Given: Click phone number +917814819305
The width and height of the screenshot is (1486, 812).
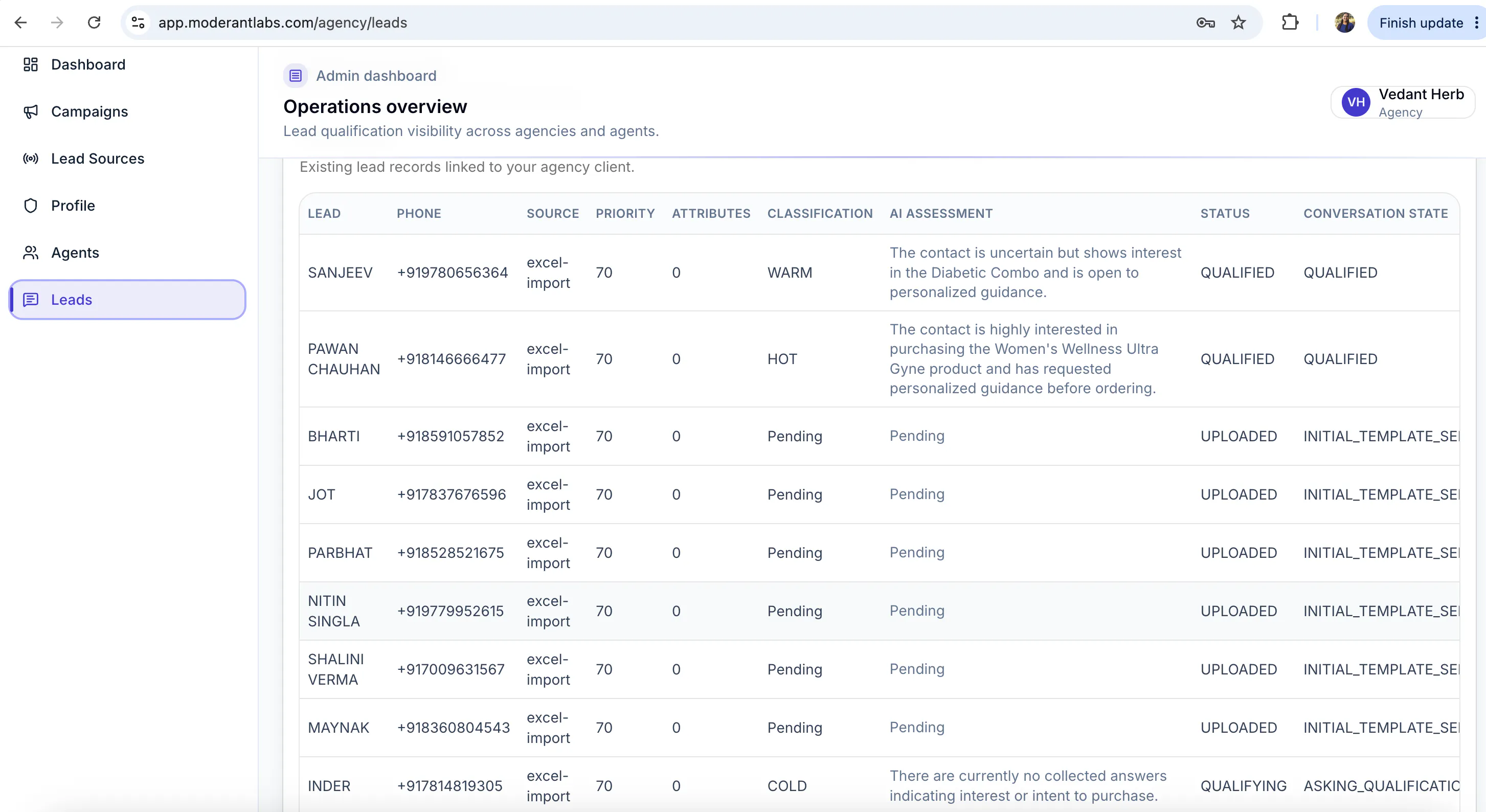Looking at the screenshot, I should click(450, 785).
